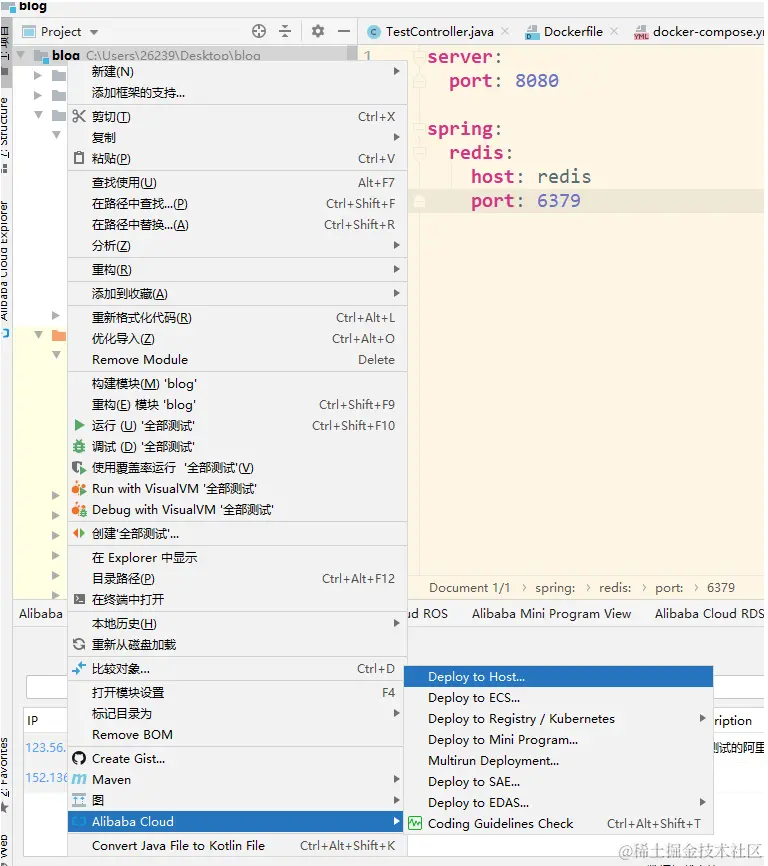The width and height of the screenshot is (768, 866).
Task: Click the diagram icon beside 图
Action: coord(79,800)
